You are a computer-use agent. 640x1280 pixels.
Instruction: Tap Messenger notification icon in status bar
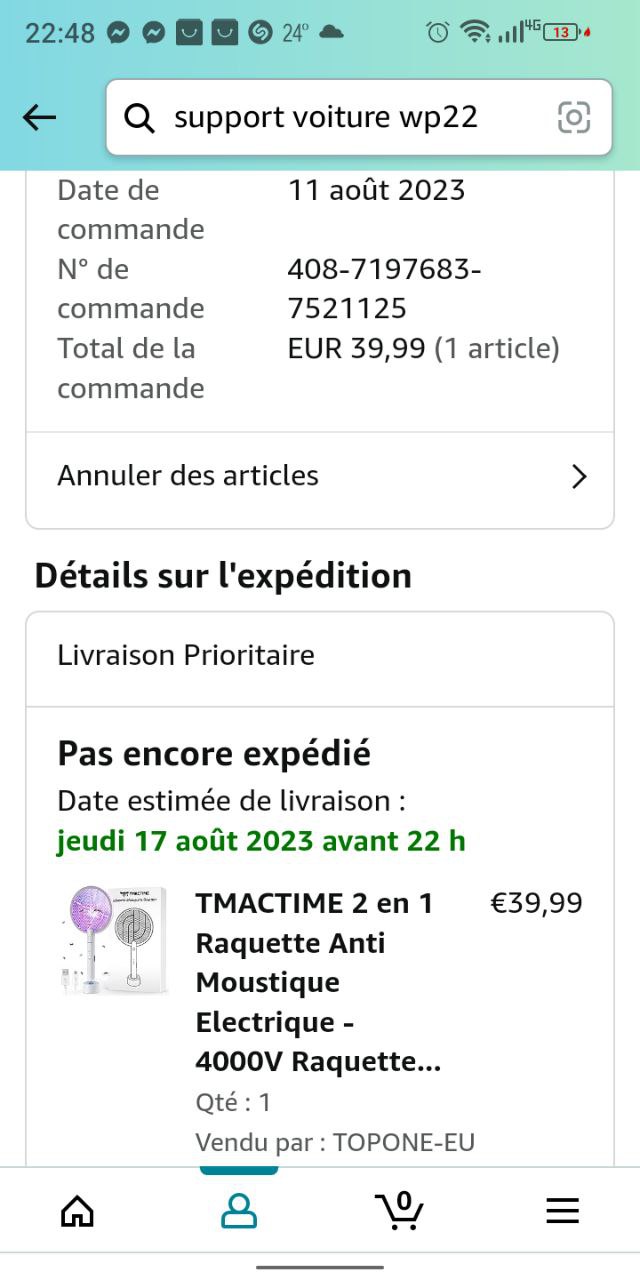pyautogui.click(x=118, y=32)
